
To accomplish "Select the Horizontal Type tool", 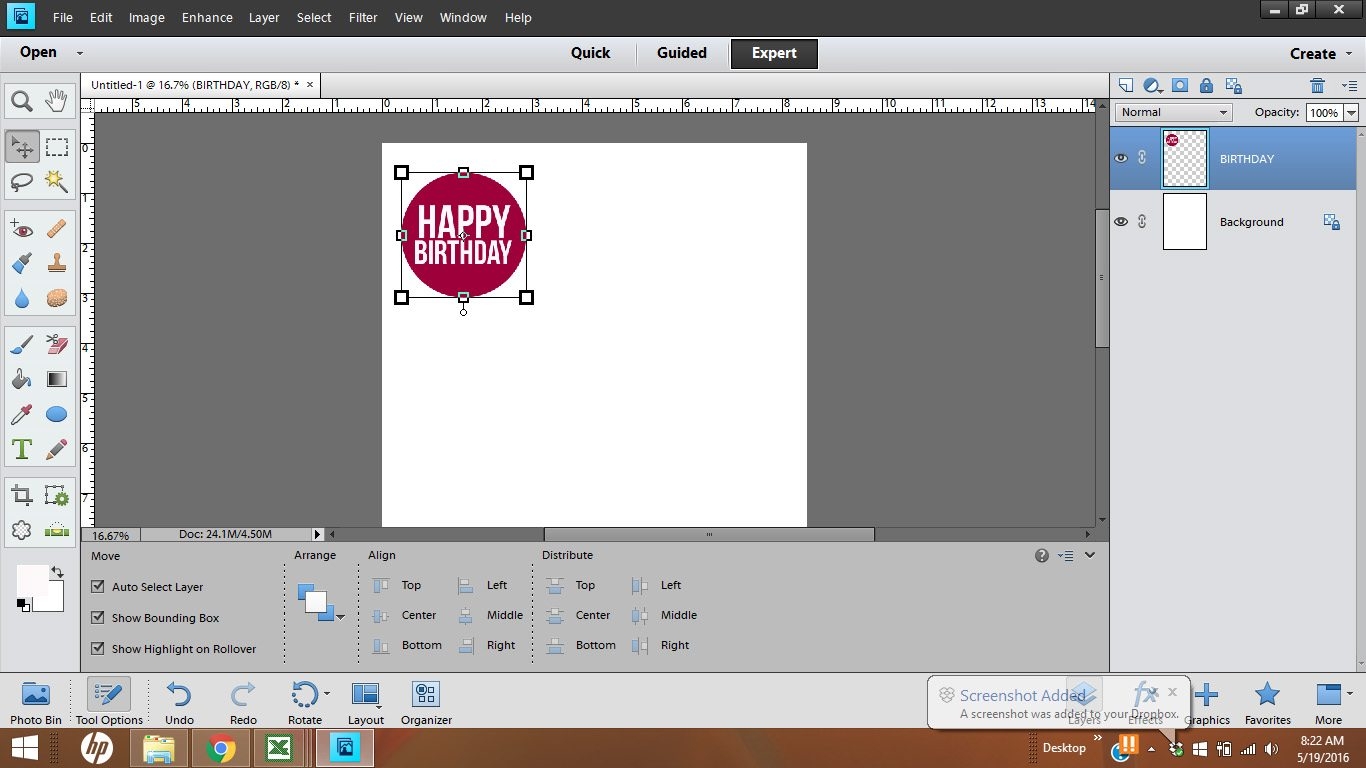I will (21, 449).
